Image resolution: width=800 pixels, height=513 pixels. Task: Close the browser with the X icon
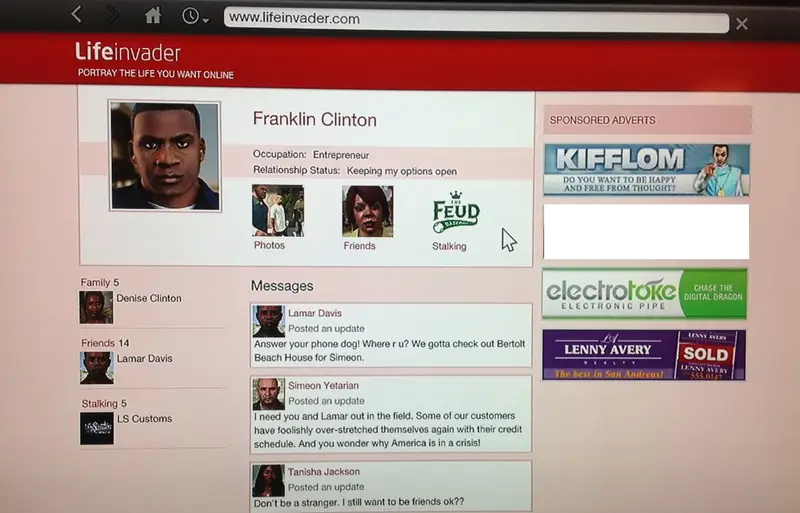(742, 23)
